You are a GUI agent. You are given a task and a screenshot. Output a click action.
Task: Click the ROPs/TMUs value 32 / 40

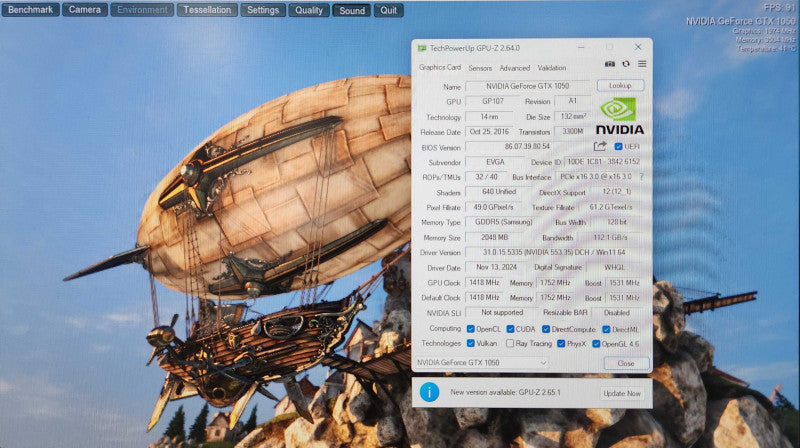(486, 177)
